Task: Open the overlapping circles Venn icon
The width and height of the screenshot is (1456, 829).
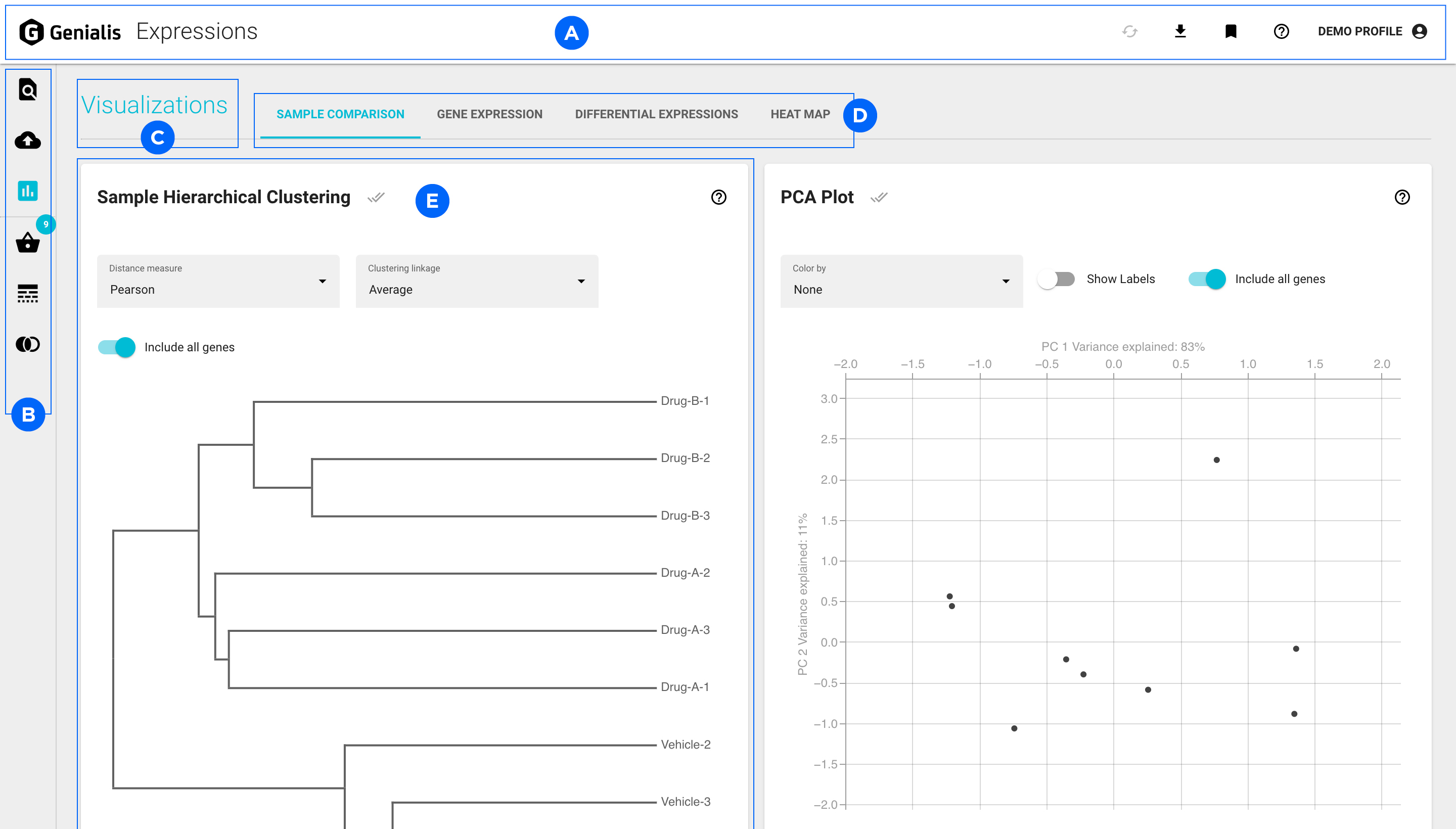Action: coord(28,344)
